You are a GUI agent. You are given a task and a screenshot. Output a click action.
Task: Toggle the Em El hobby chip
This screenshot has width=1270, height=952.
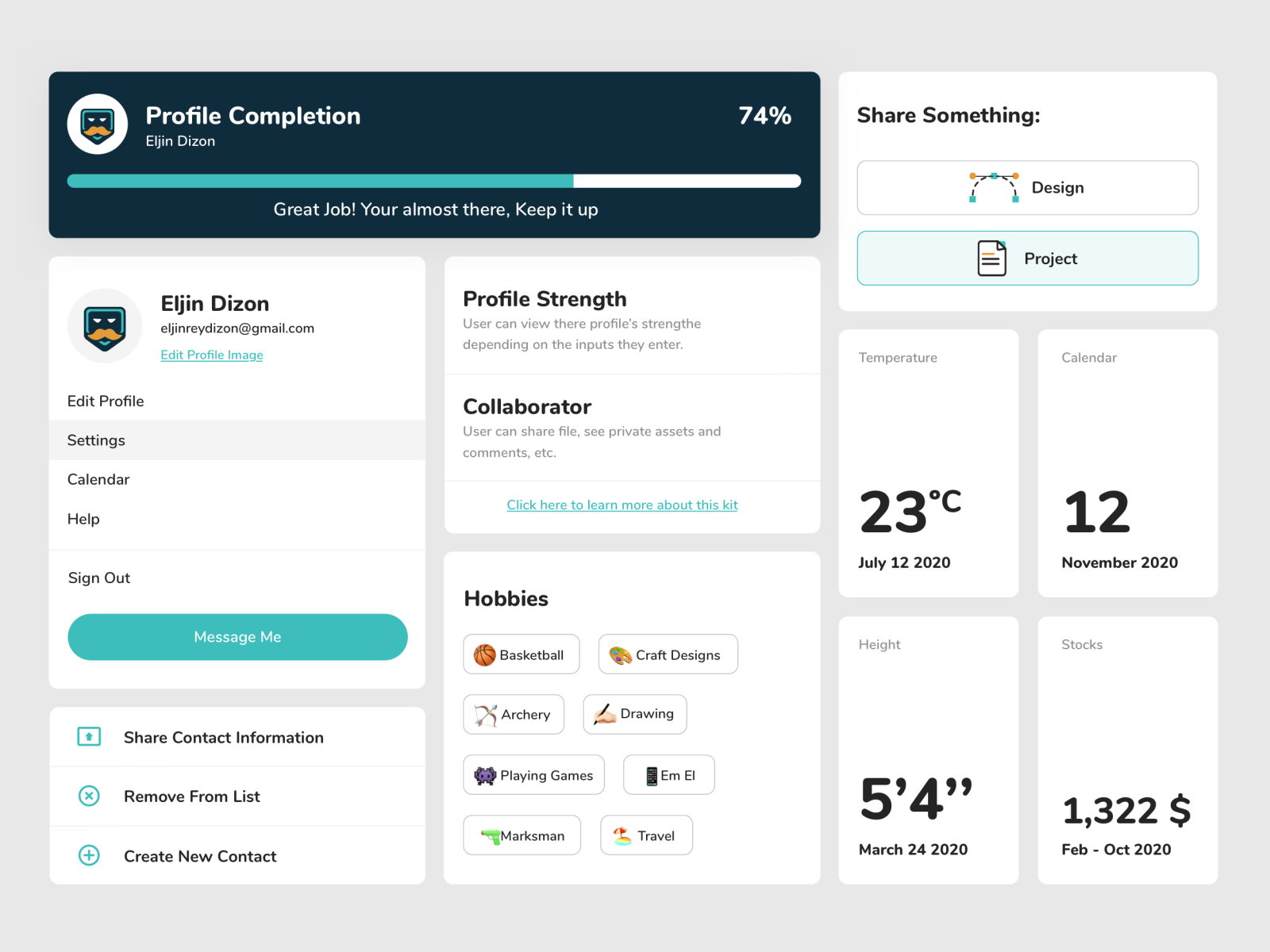click(668, 774)
